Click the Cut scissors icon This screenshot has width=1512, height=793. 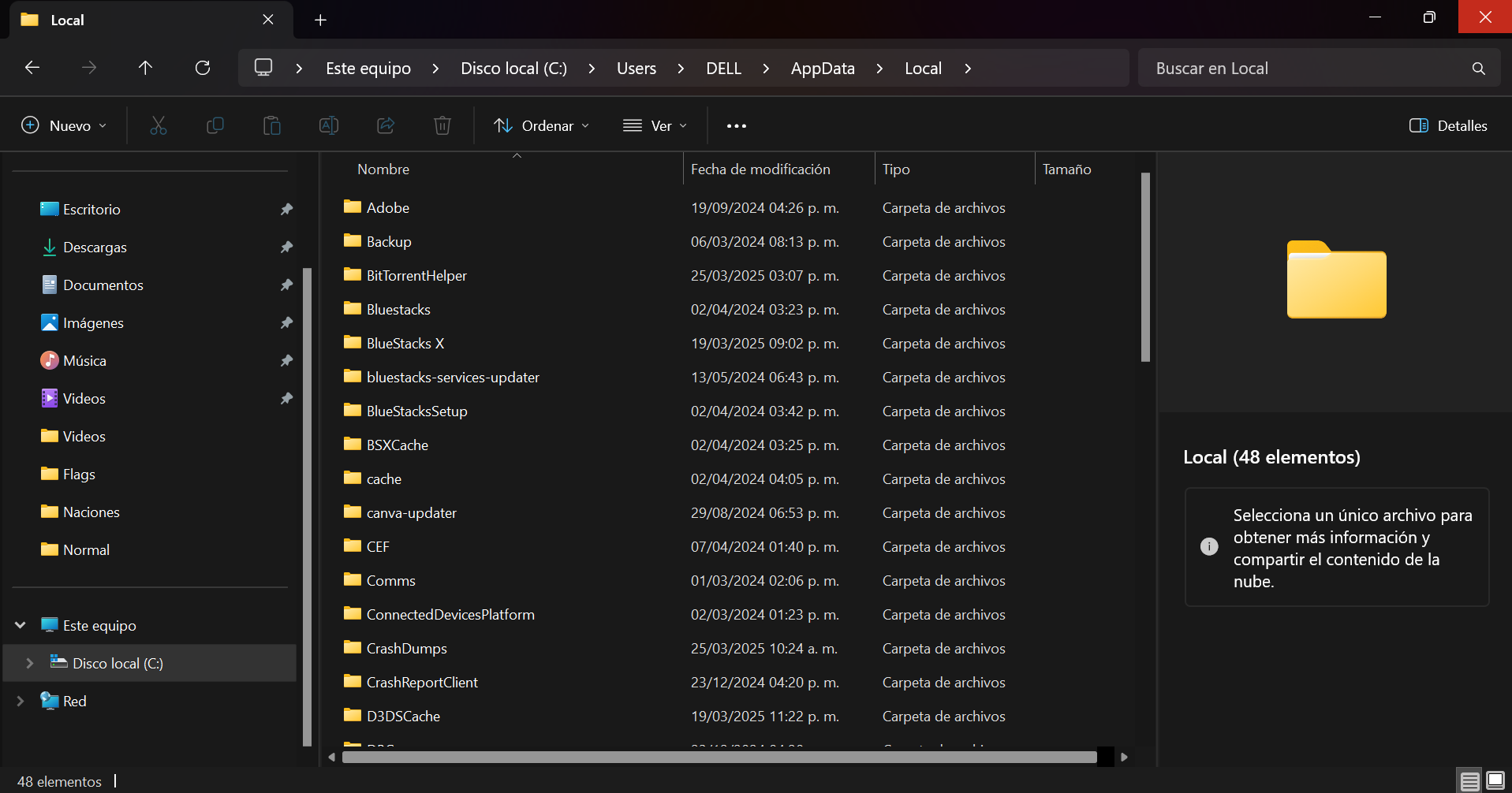click(159, 125)
